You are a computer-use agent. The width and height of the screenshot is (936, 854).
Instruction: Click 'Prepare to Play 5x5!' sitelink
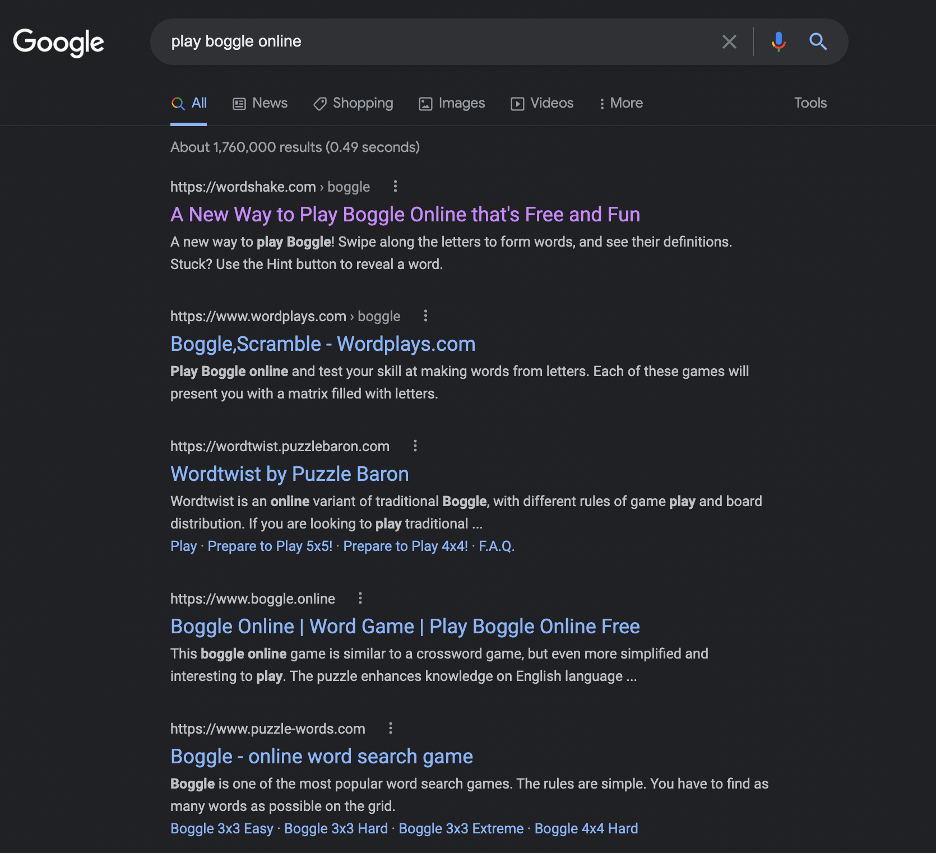pos(270,547)
